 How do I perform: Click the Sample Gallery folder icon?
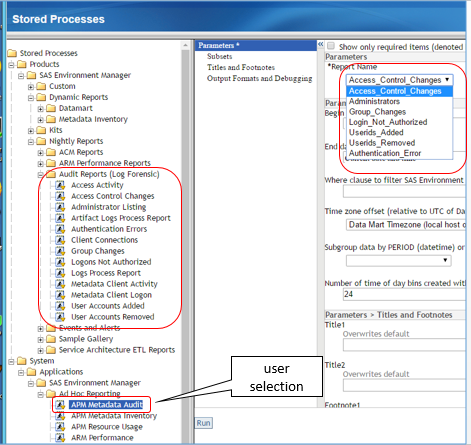(51, 339)
